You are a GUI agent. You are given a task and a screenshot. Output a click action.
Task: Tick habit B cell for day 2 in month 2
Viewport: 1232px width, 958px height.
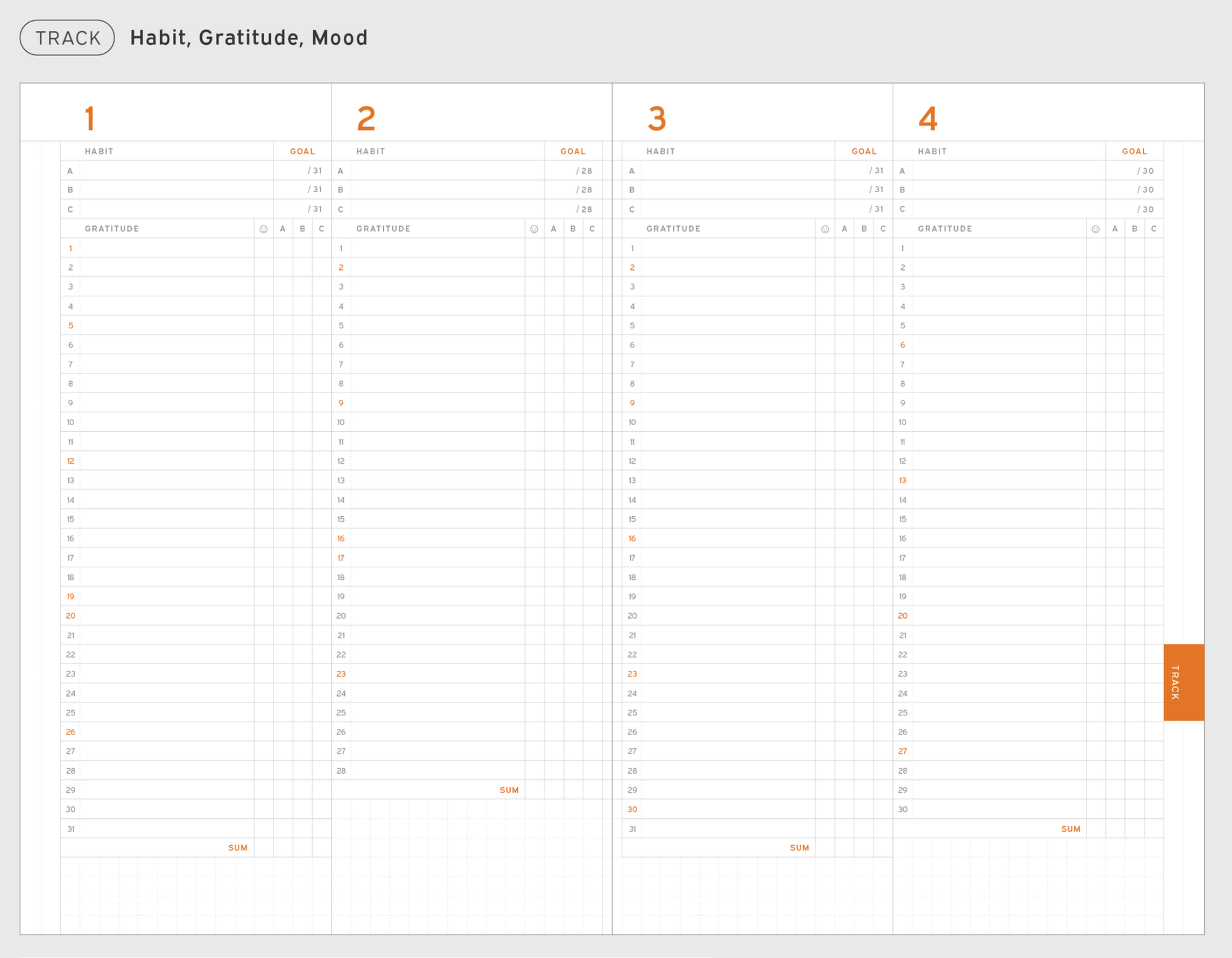[x=572, y=267]
